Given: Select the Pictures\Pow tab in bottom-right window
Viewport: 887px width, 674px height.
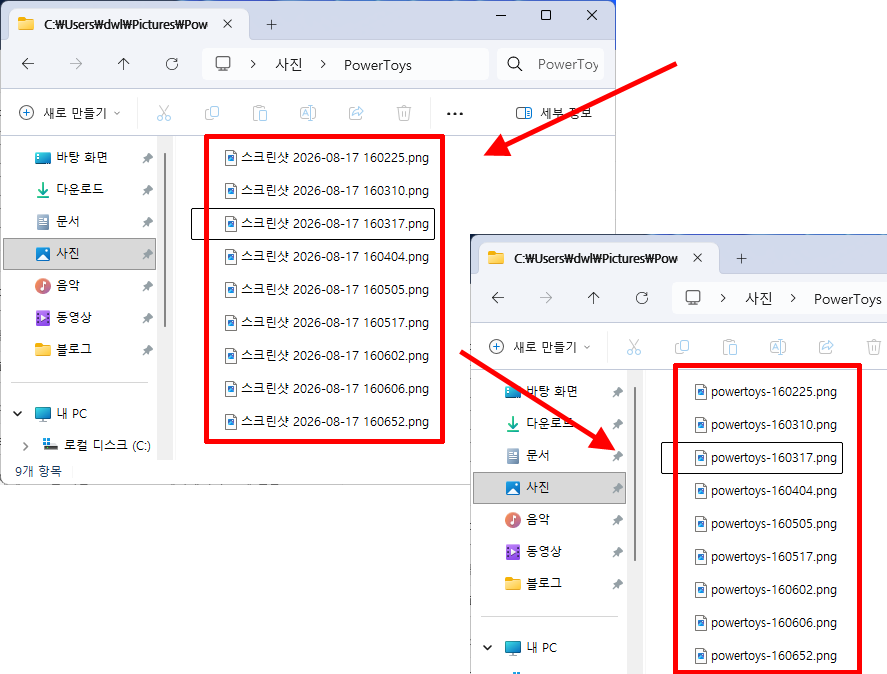Looking at the screenshot, I should tap(596, 259).
